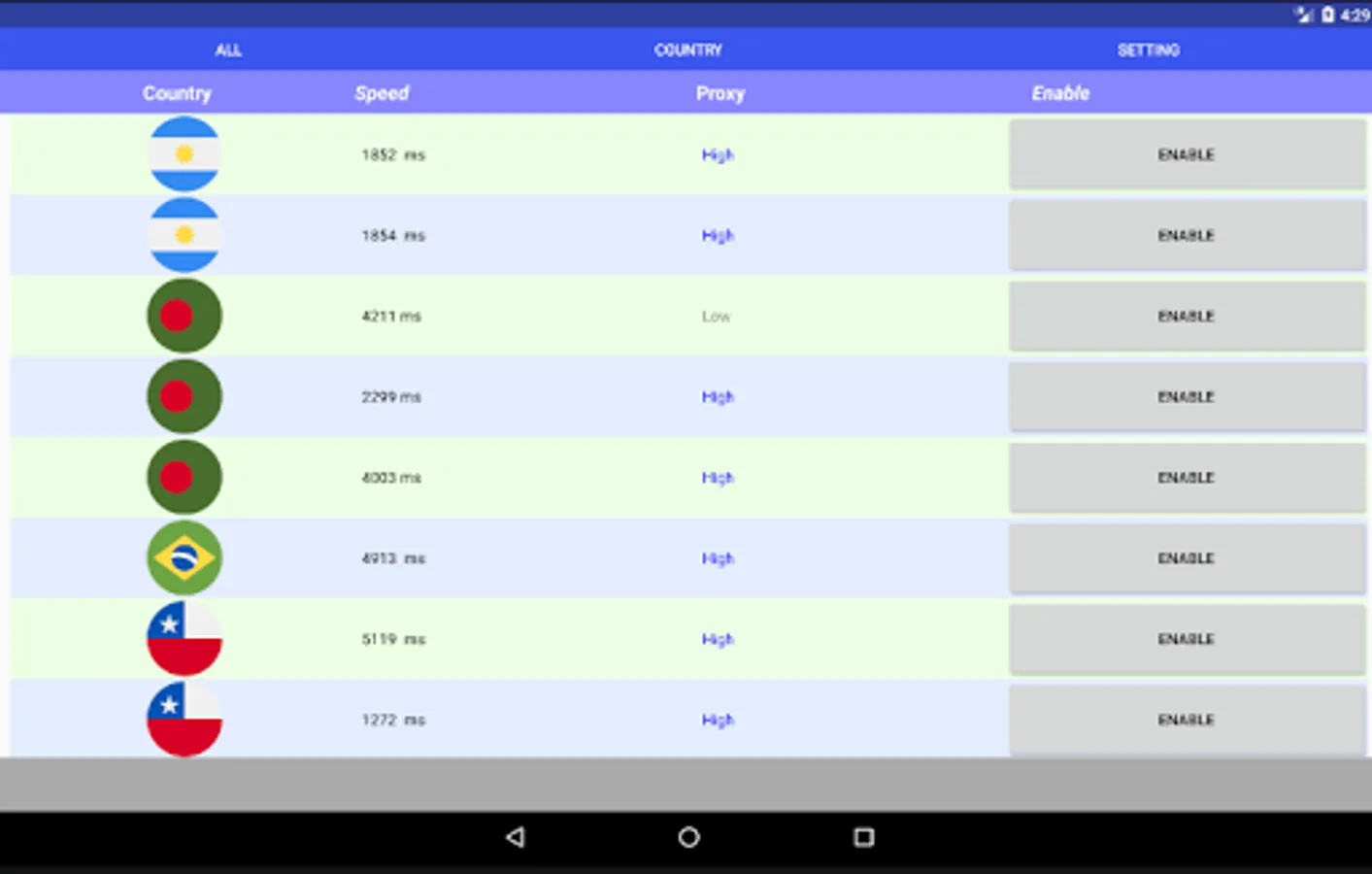Tap the Android back navigation button
Screen dimensions: 1372x874
point(516,837)
